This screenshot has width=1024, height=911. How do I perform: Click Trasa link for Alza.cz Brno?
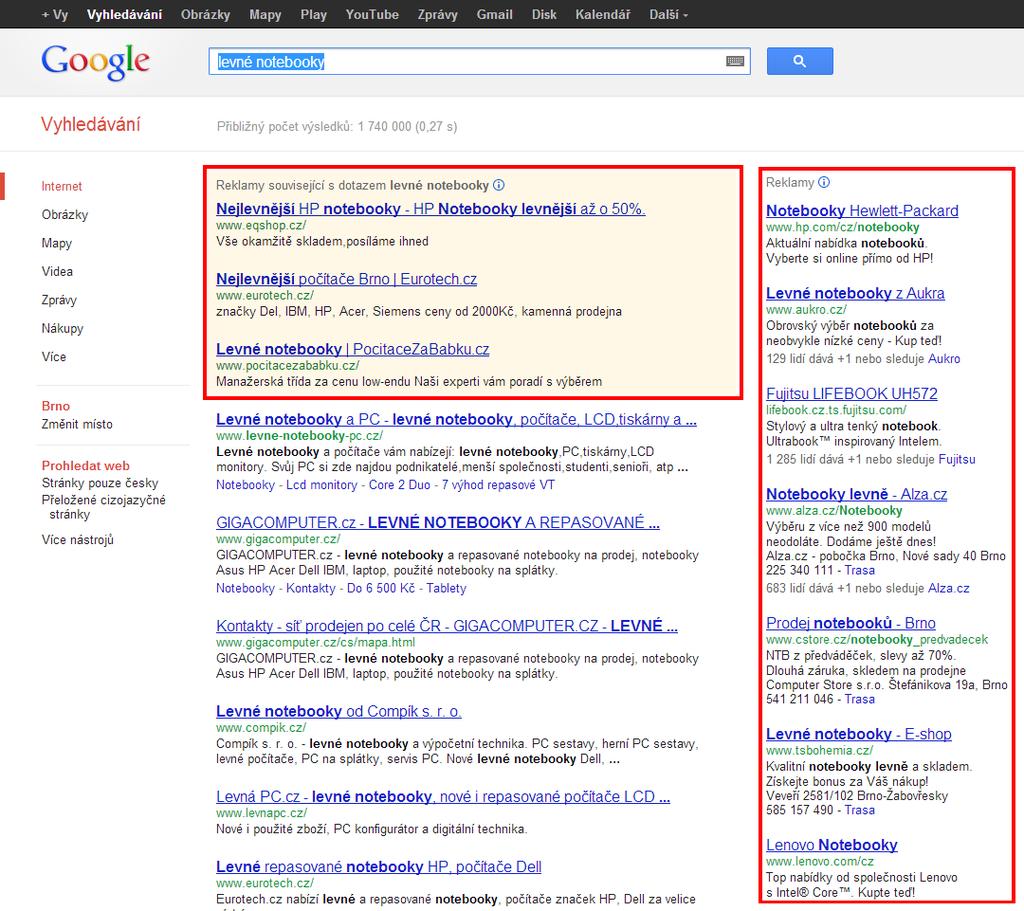859,571
